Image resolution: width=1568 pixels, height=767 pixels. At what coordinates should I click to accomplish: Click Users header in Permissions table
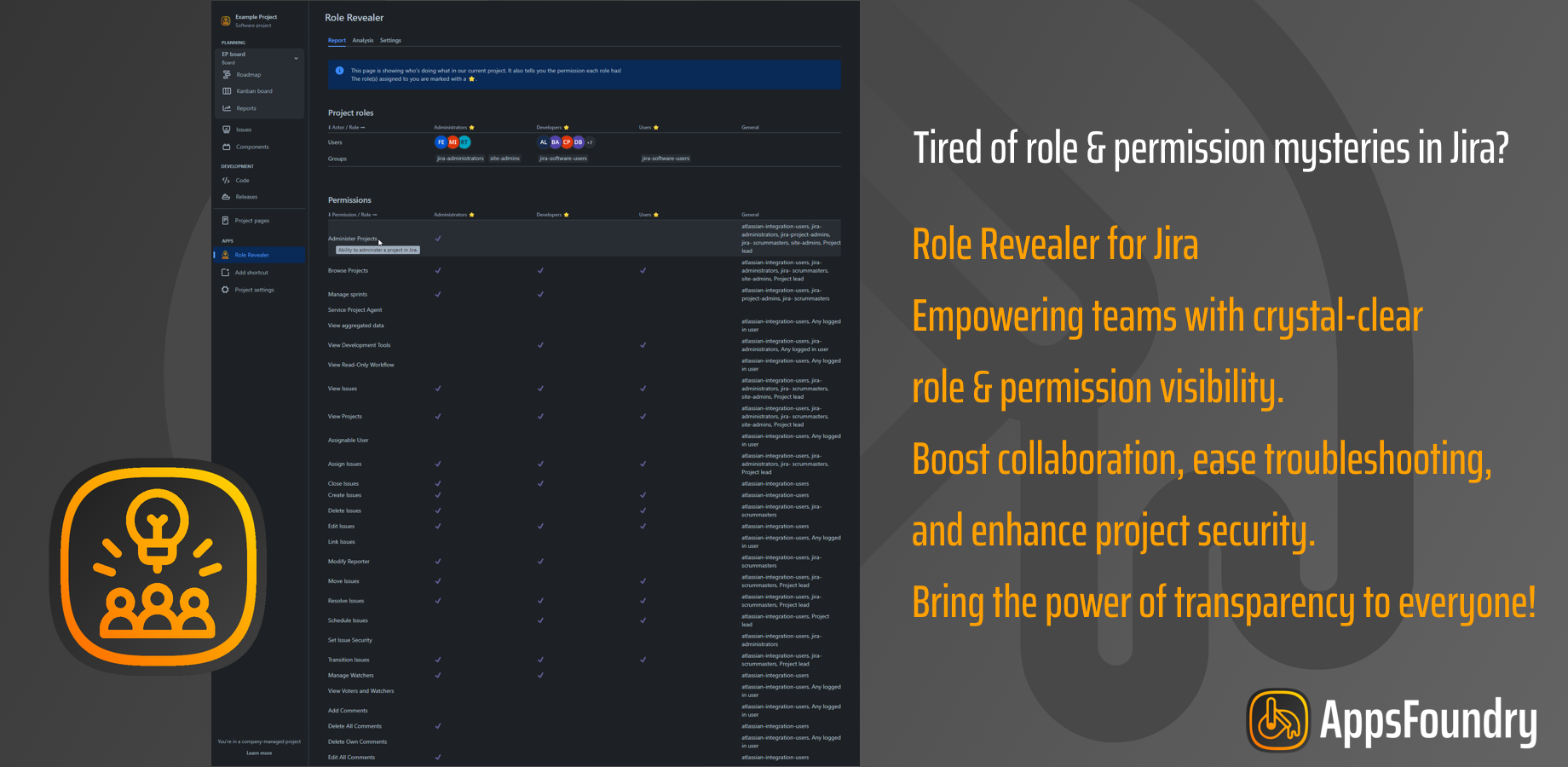click(649, 215)
